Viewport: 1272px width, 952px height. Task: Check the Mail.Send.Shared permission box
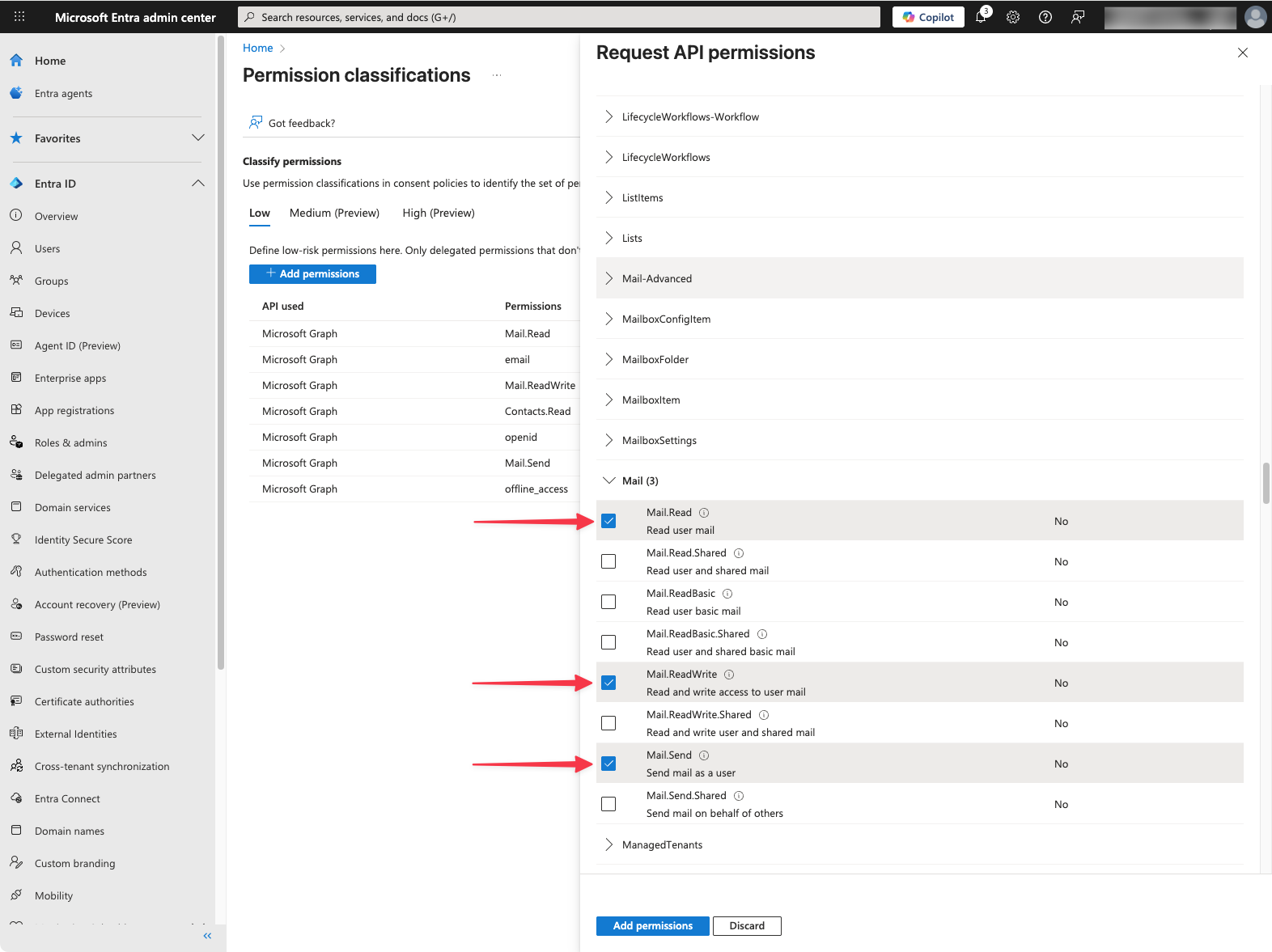[x=608, y=804]
